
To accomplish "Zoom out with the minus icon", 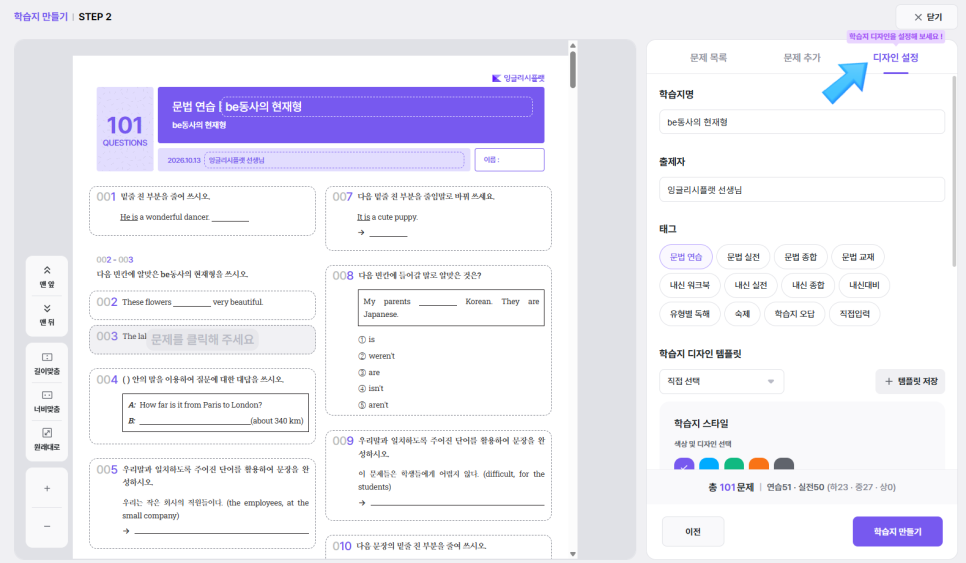I will [x=47, y=527].
